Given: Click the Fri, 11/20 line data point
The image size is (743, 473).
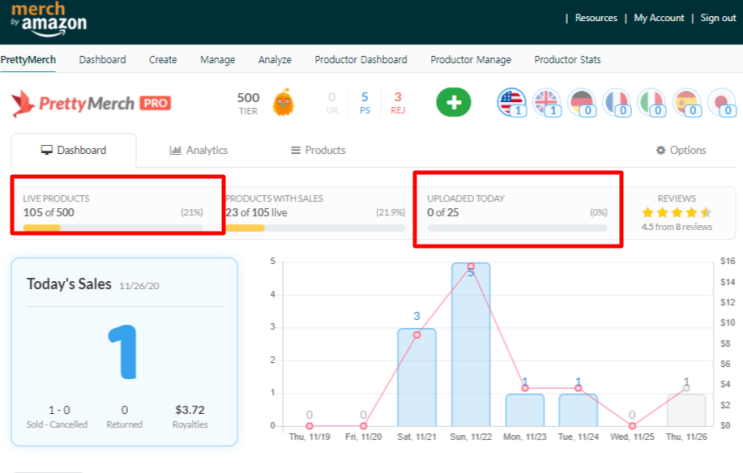Looking at the screenshot, I should click(x=363, y=426).
